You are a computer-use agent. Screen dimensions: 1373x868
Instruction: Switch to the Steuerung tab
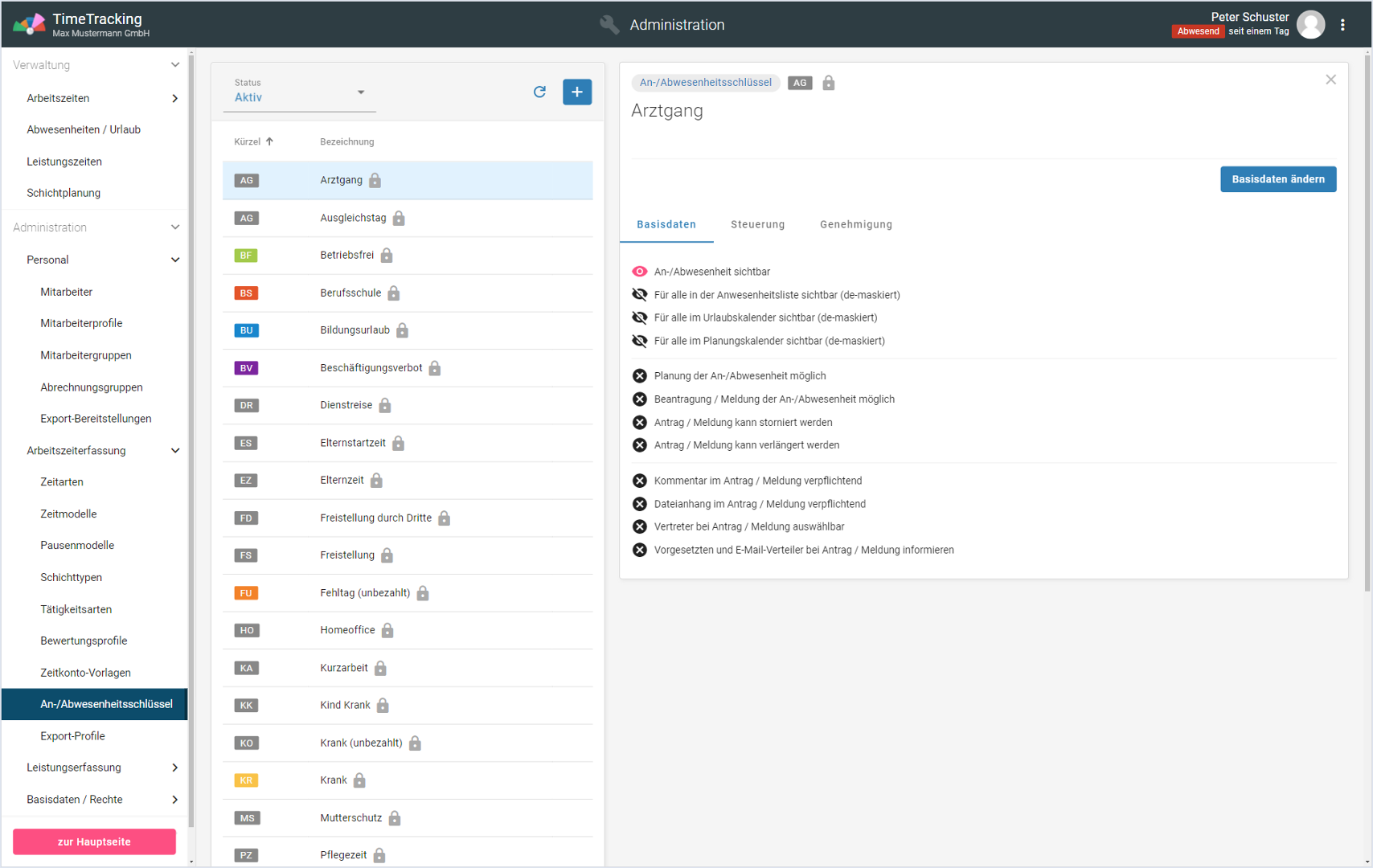[x=757, y=225]
